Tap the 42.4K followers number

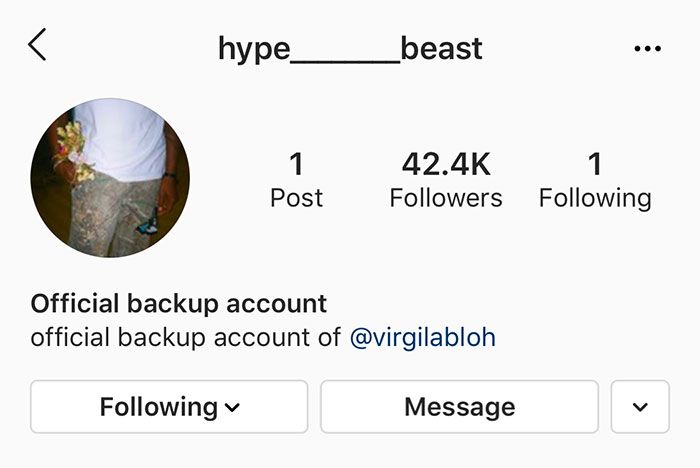446,164
